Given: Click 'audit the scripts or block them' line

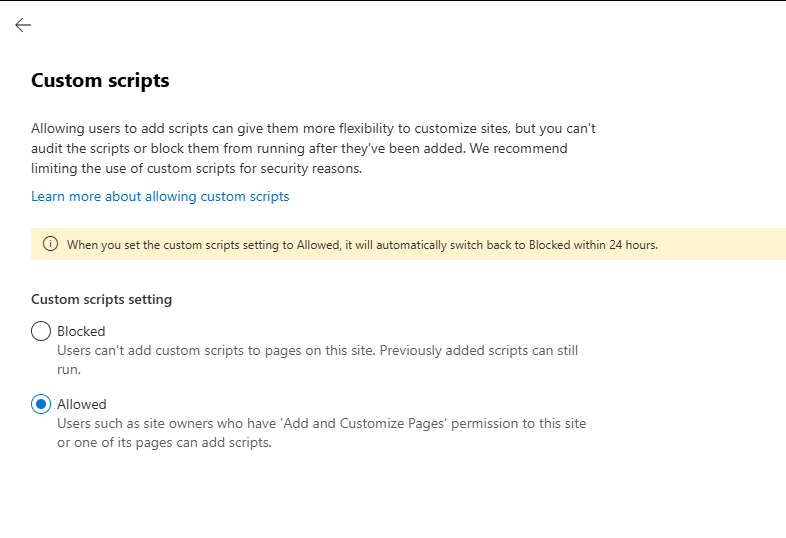Looking at the screenshot, I should (299, 149).
